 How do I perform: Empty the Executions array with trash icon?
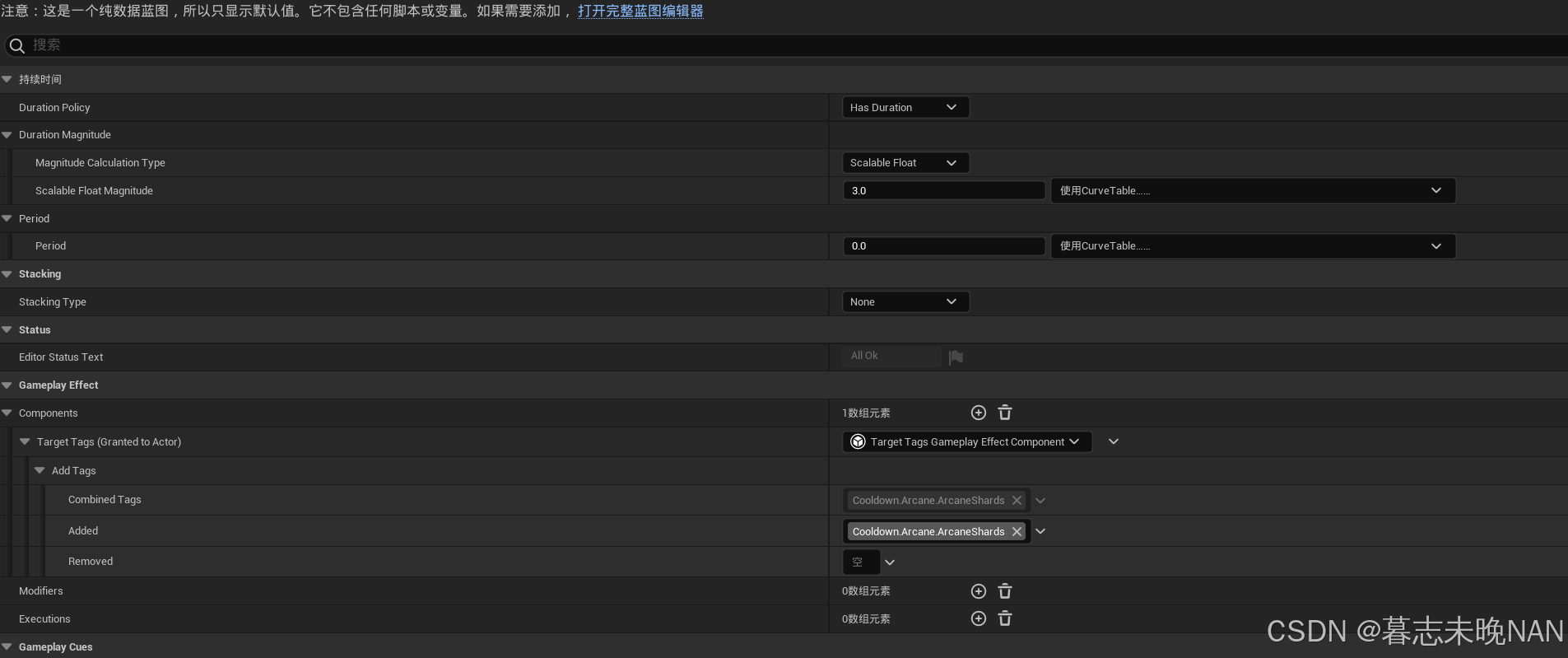(1005, 618)
